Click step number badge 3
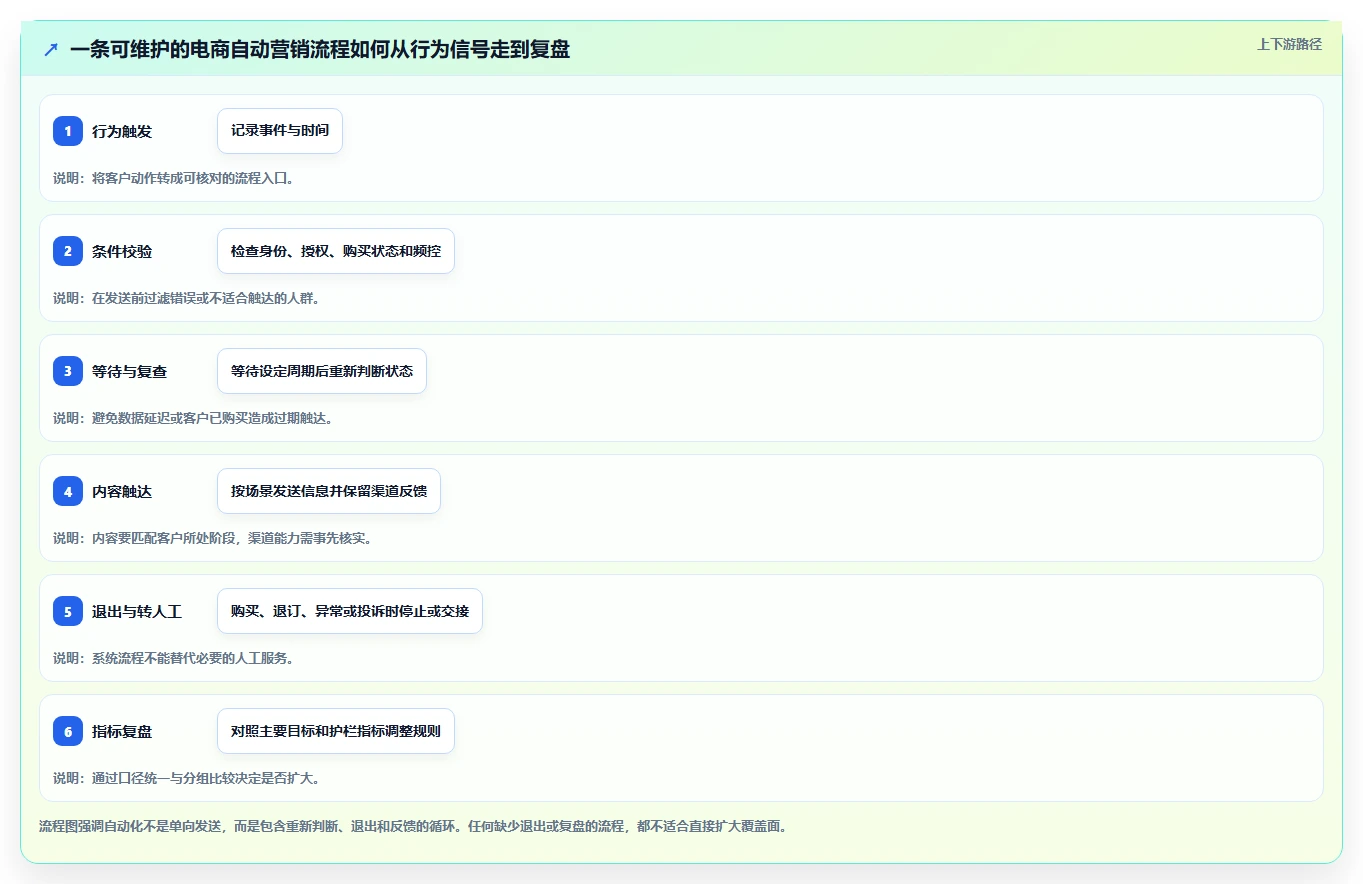The height and width of the screenshot is (884, 1363). 68,371
